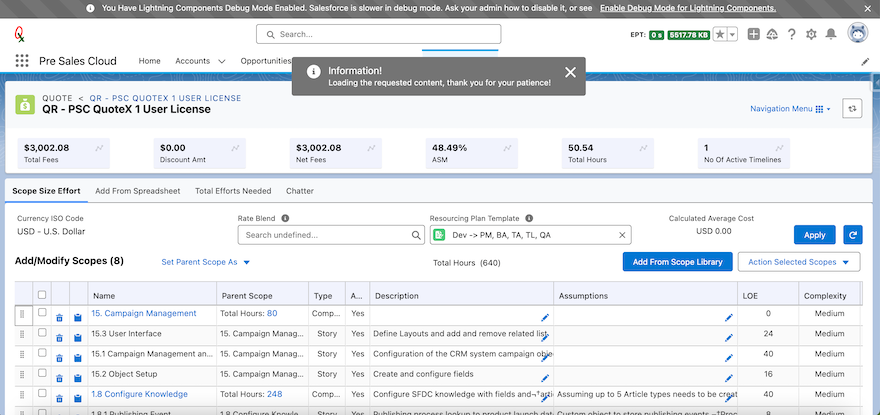Clear the Resourcing Plan Template selection
This screenshot has height=415, width=880.
pos(622,235)
